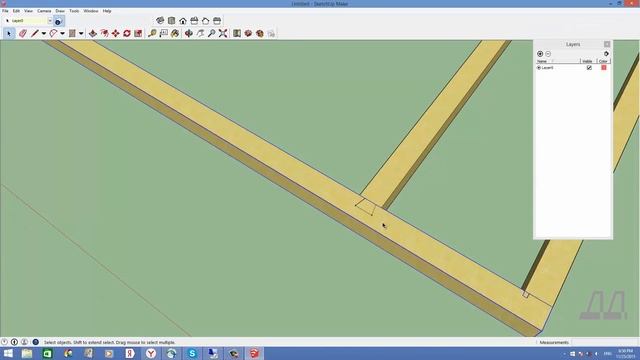
Task: Select the Eraser tool
Action: point(23,33)
